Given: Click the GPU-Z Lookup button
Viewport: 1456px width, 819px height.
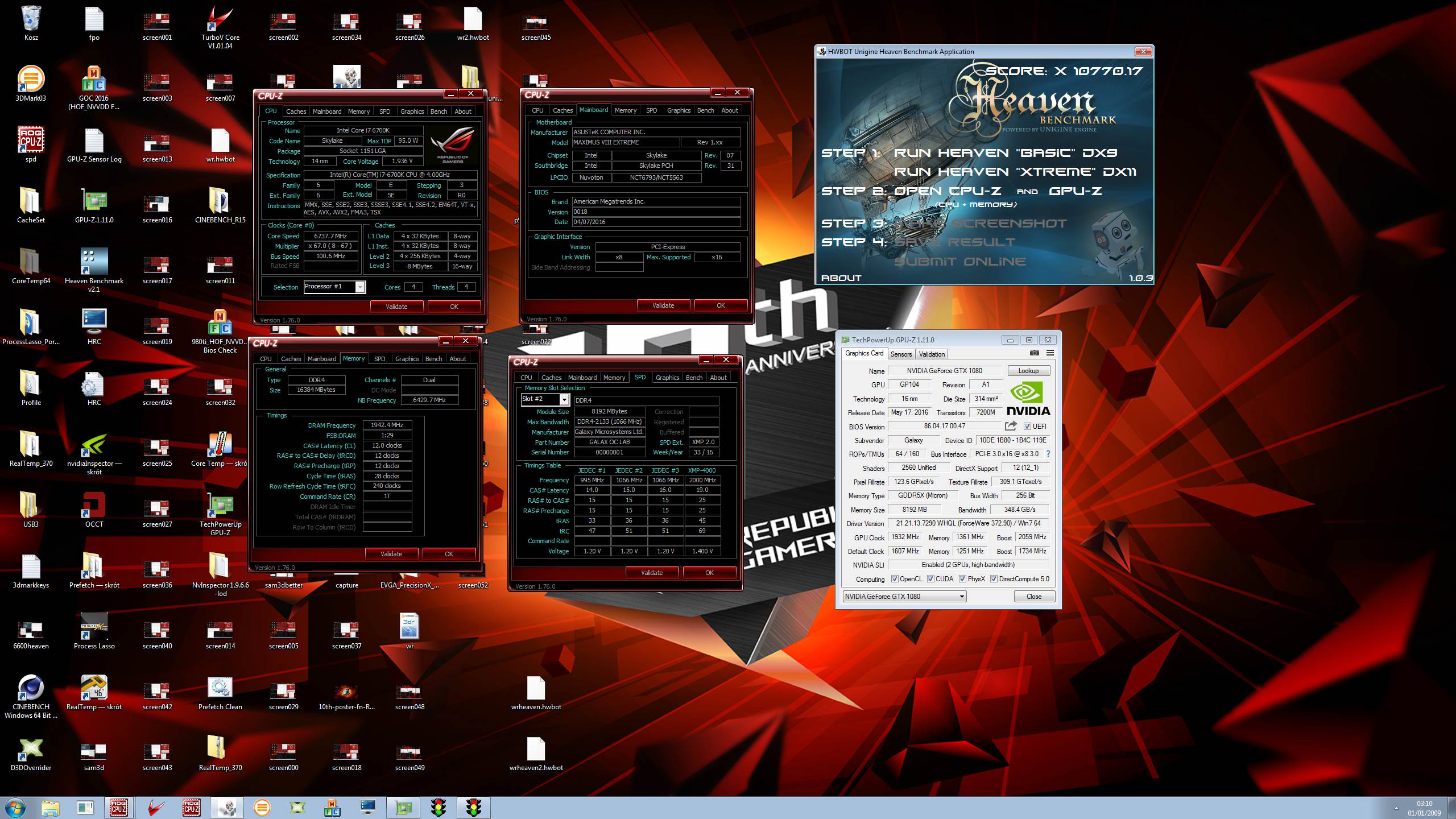Looking at the screenshot, I should pyautogui.click(x=1028, y=371).
